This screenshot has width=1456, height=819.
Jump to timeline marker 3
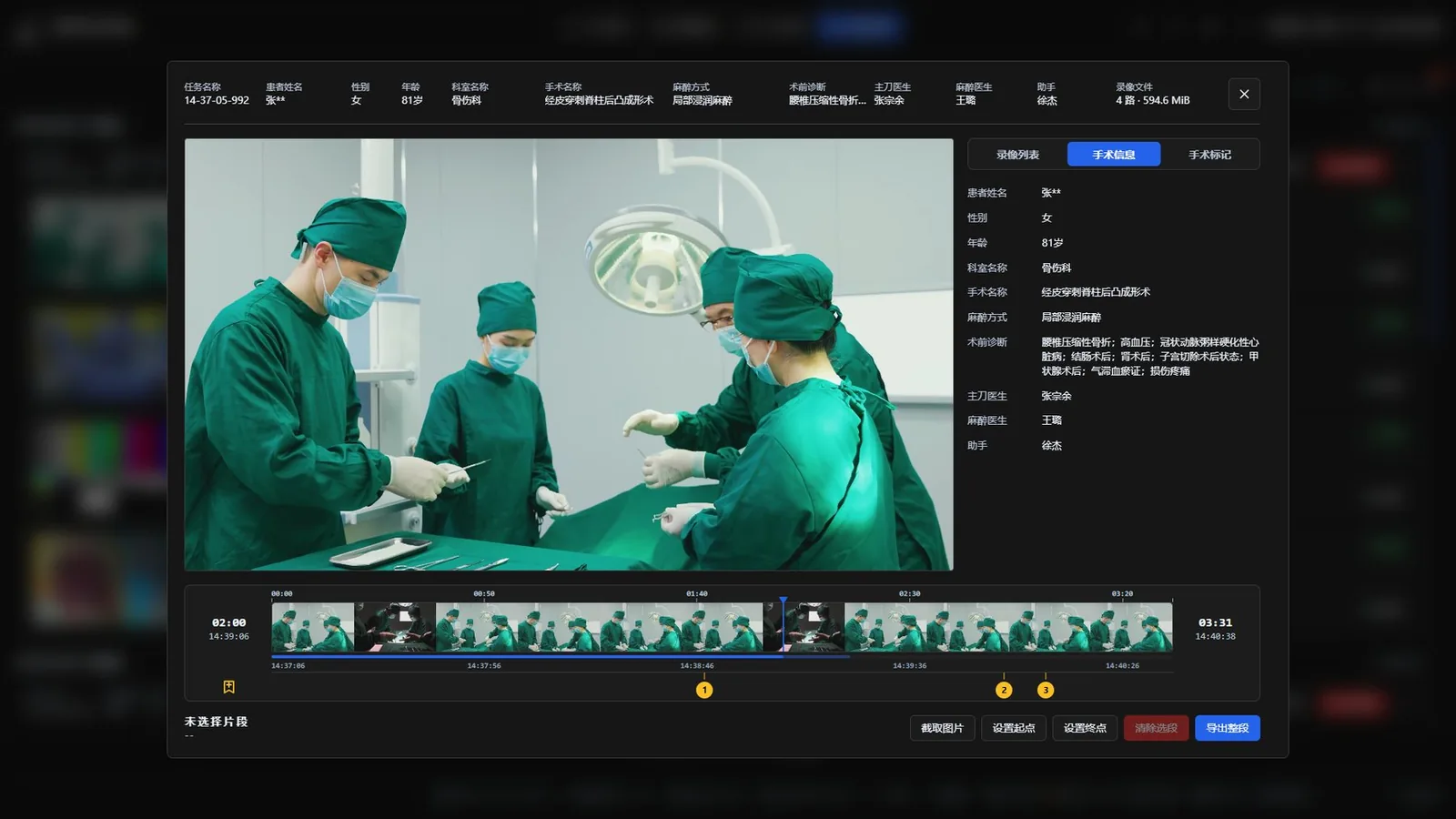[x=1046, y=690]
